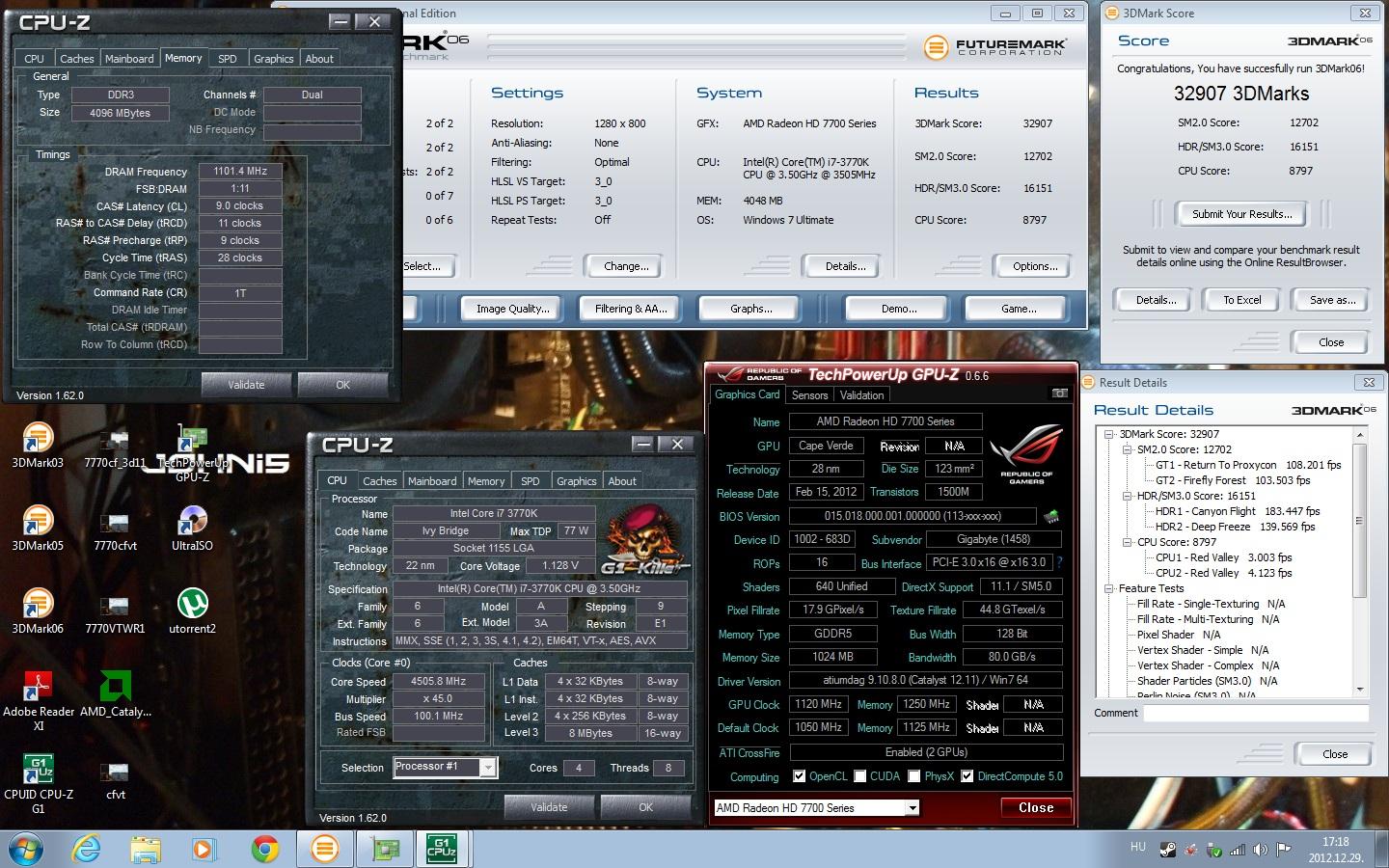This screenshot has height=868, width=1389.
Task: Click the scroll down arrow in Result Details
Action: 1360,690
